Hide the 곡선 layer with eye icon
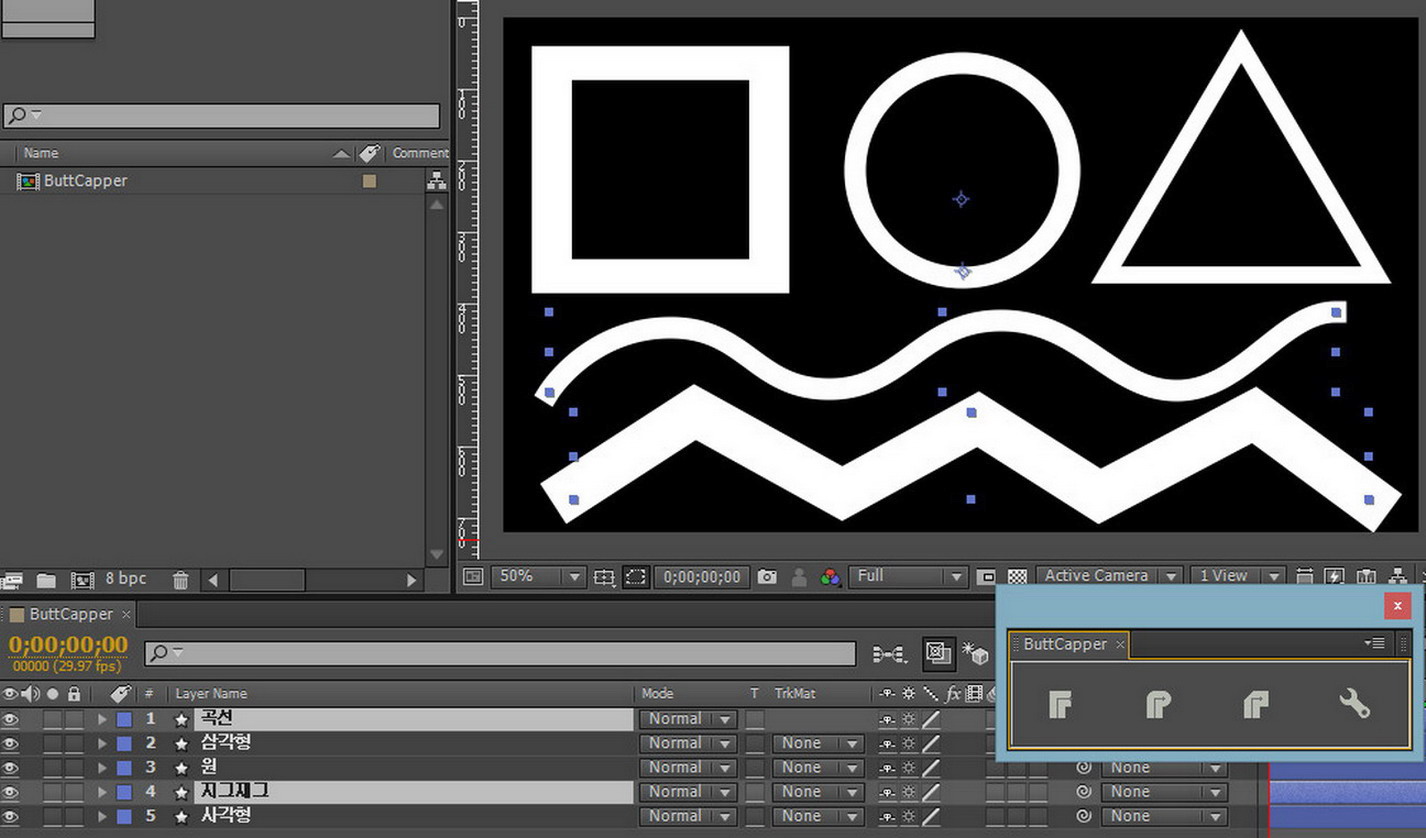Screen dimensions: 1426x838 click(x=10, y=719)
